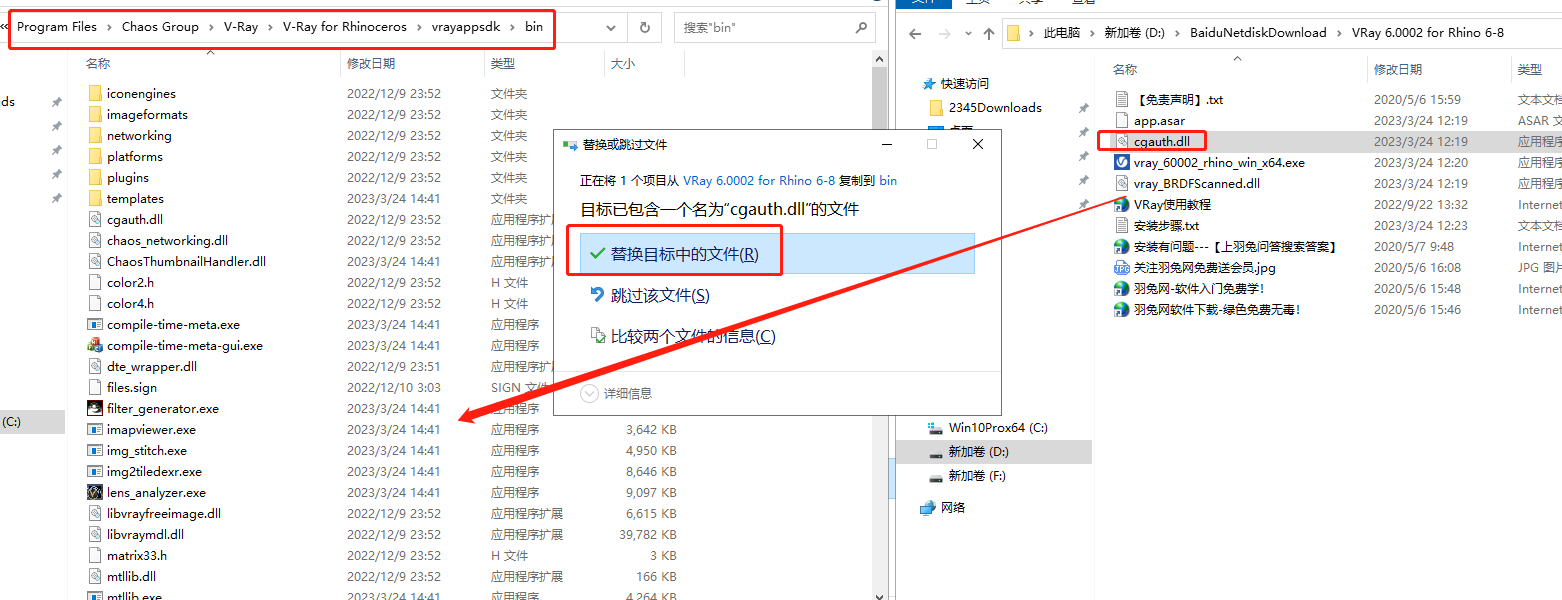Image resolution: width=1562 pixels, height=600 pixels.
Task: Select filter_generator.exe icon
Action: pyautogui.click(x=95, y=408)
